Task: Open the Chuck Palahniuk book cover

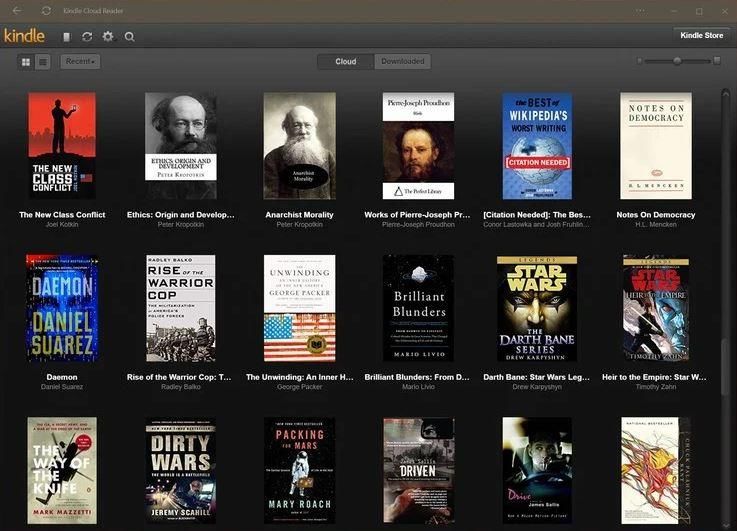Action: point(656,470)
